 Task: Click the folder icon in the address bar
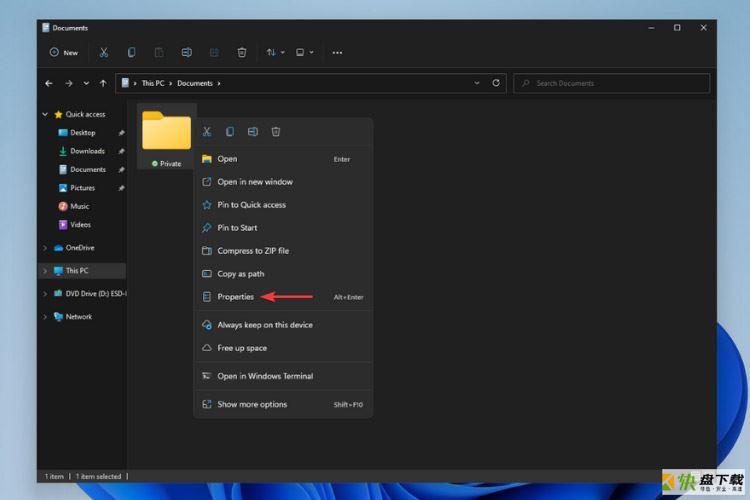pos(125,83)
